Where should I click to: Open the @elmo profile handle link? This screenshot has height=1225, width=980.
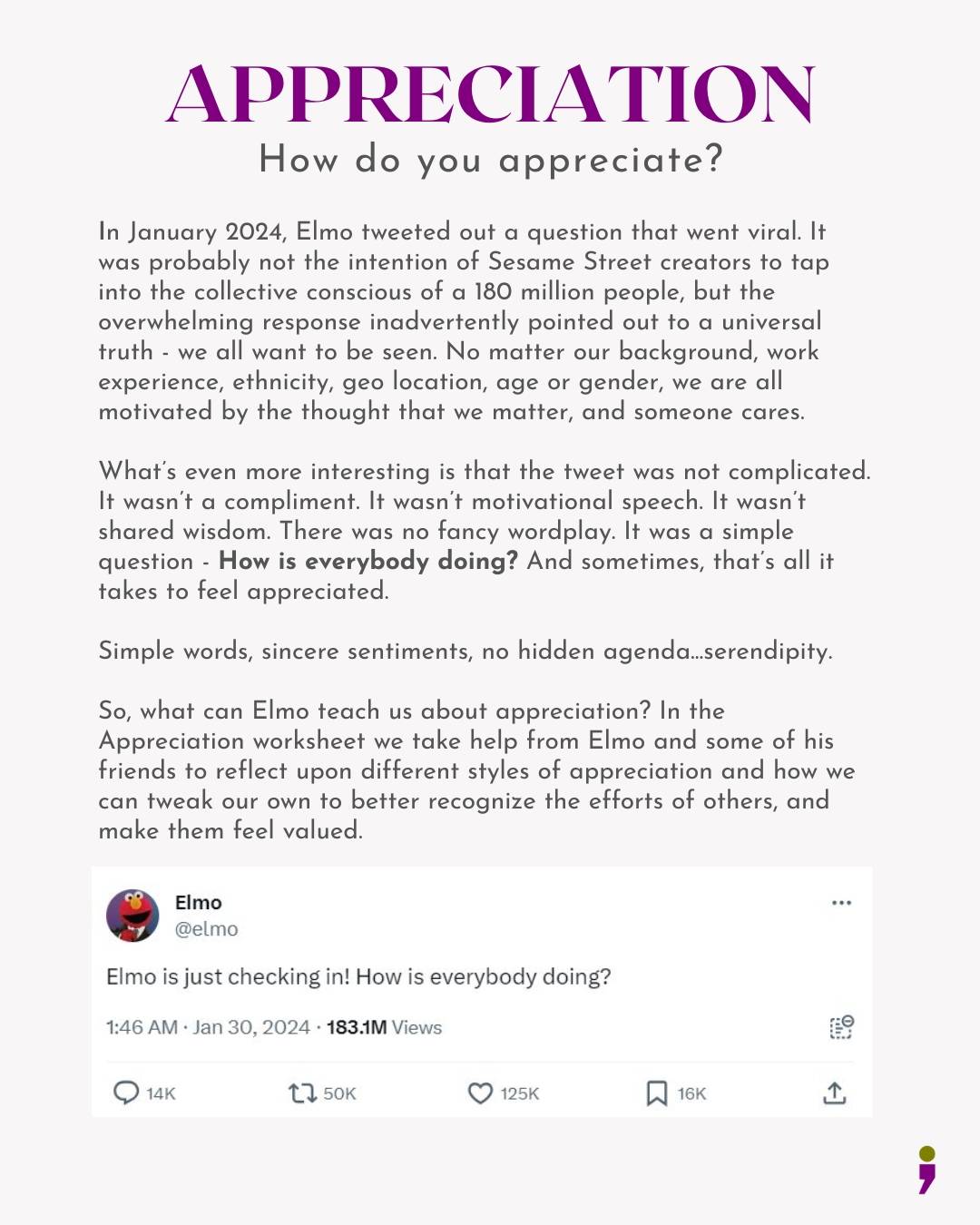pos(206,928)
